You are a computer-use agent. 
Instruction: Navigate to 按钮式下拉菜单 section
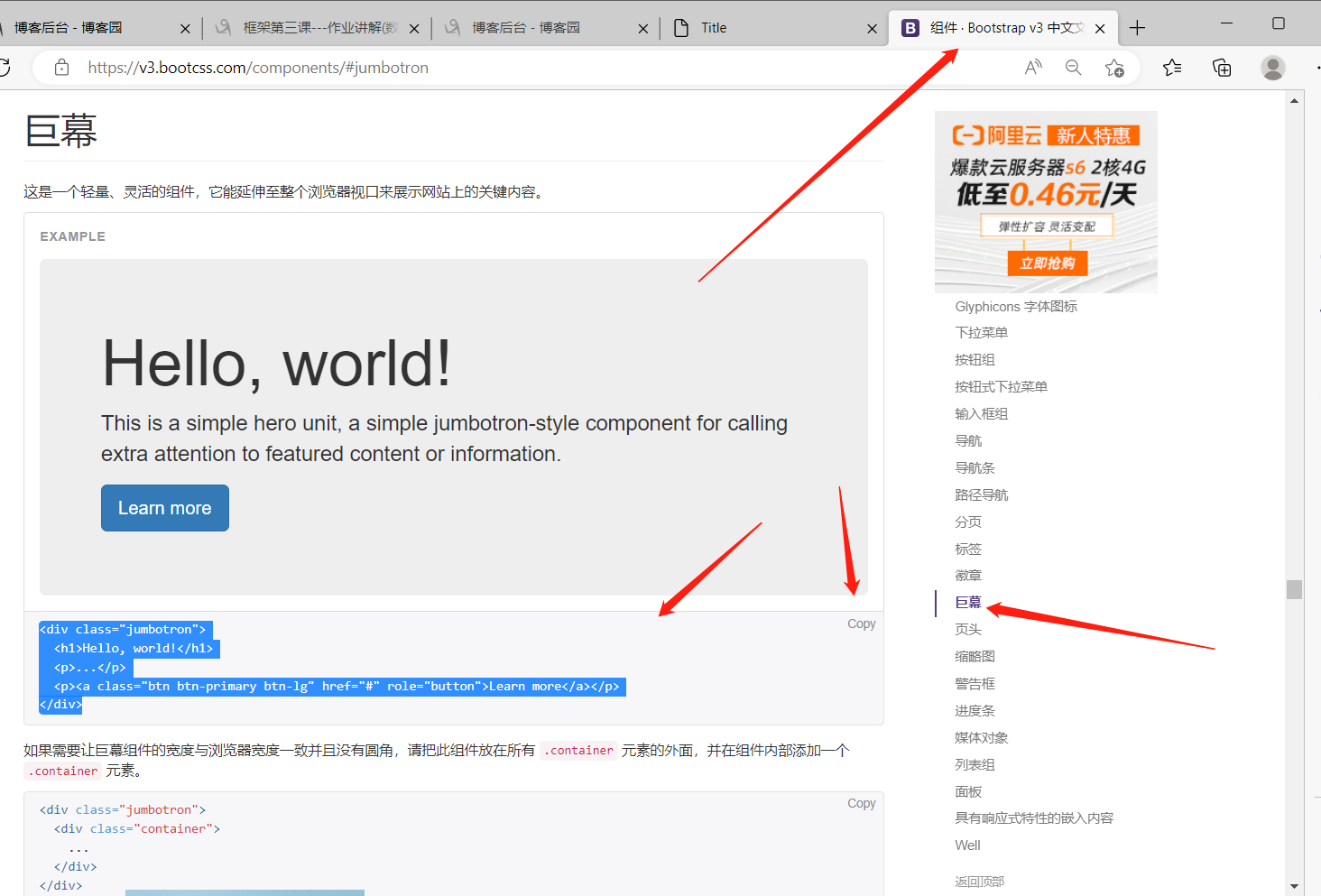[x=1002, y=387]
